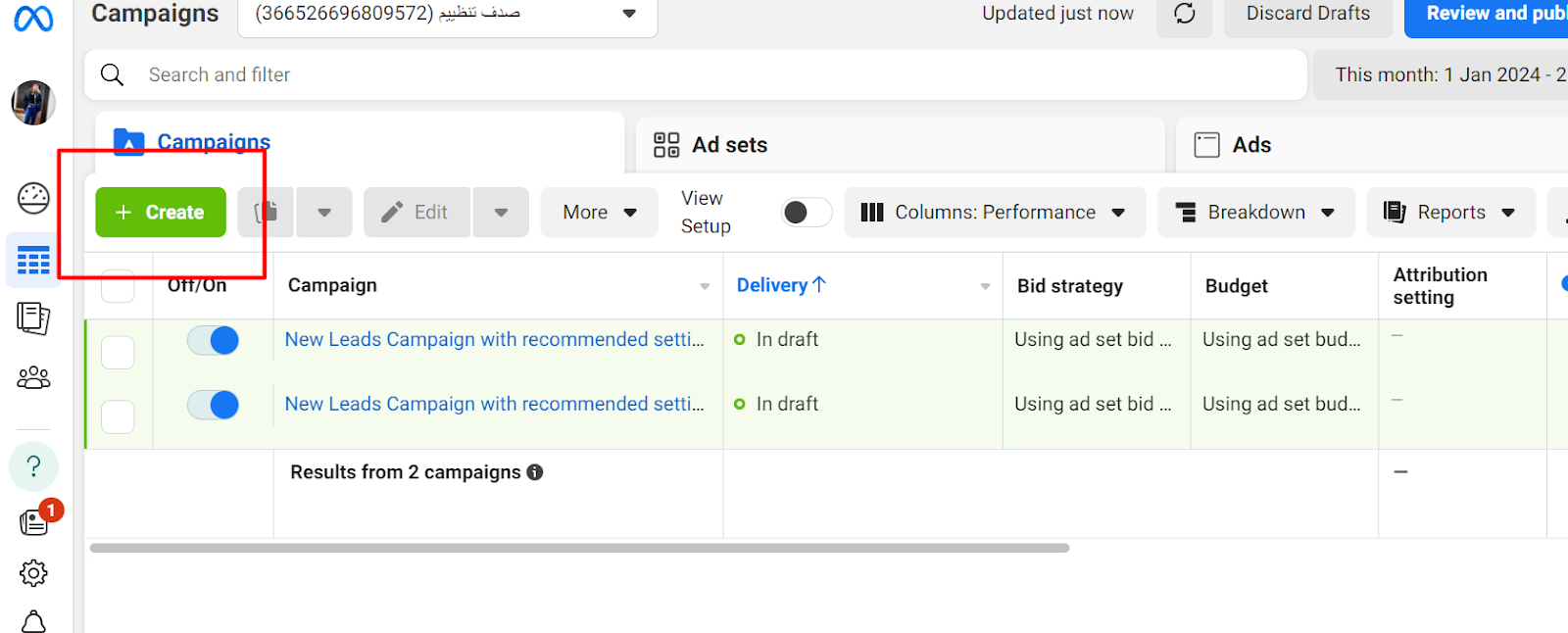Open the Columns: Performance dropdown
The height and width of the screenshot is (633, 1568).
click(994, 213)
